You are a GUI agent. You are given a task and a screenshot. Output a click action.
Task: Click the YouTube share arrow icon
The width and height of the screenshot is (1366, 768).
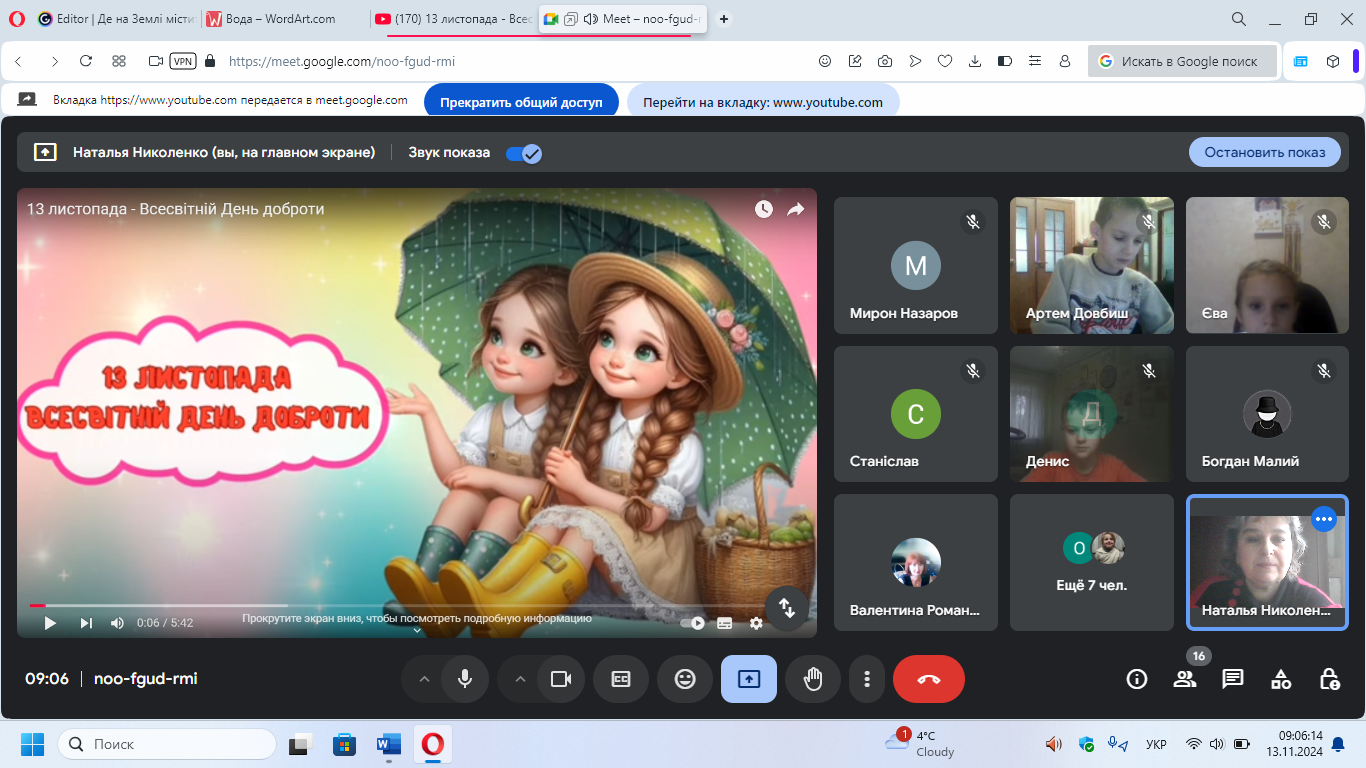(796, 209)
